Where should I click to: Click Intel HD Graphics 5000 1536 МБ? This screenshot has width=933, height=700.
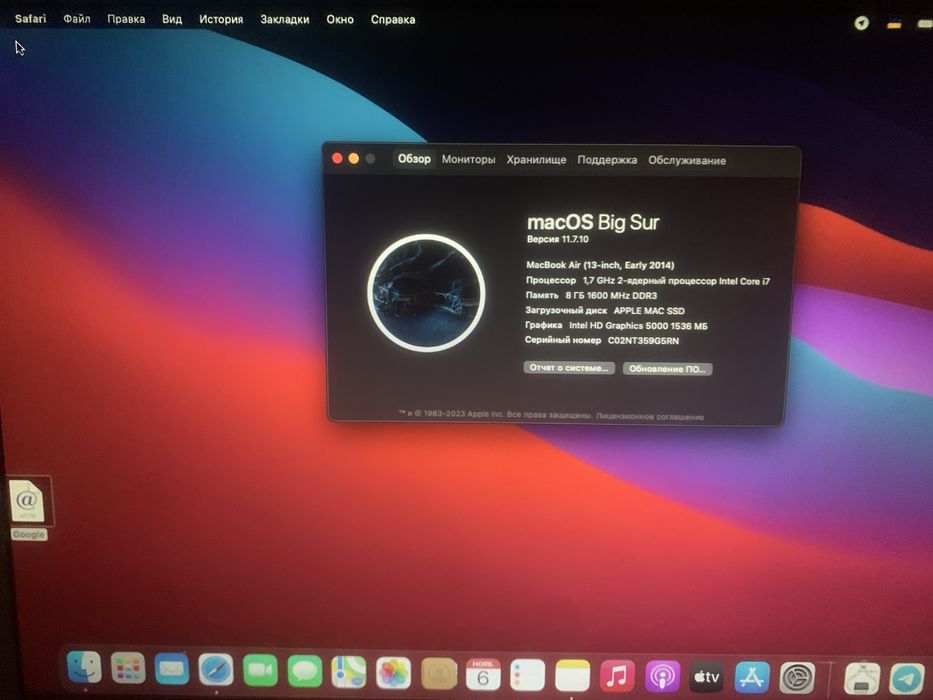(638, 326)
